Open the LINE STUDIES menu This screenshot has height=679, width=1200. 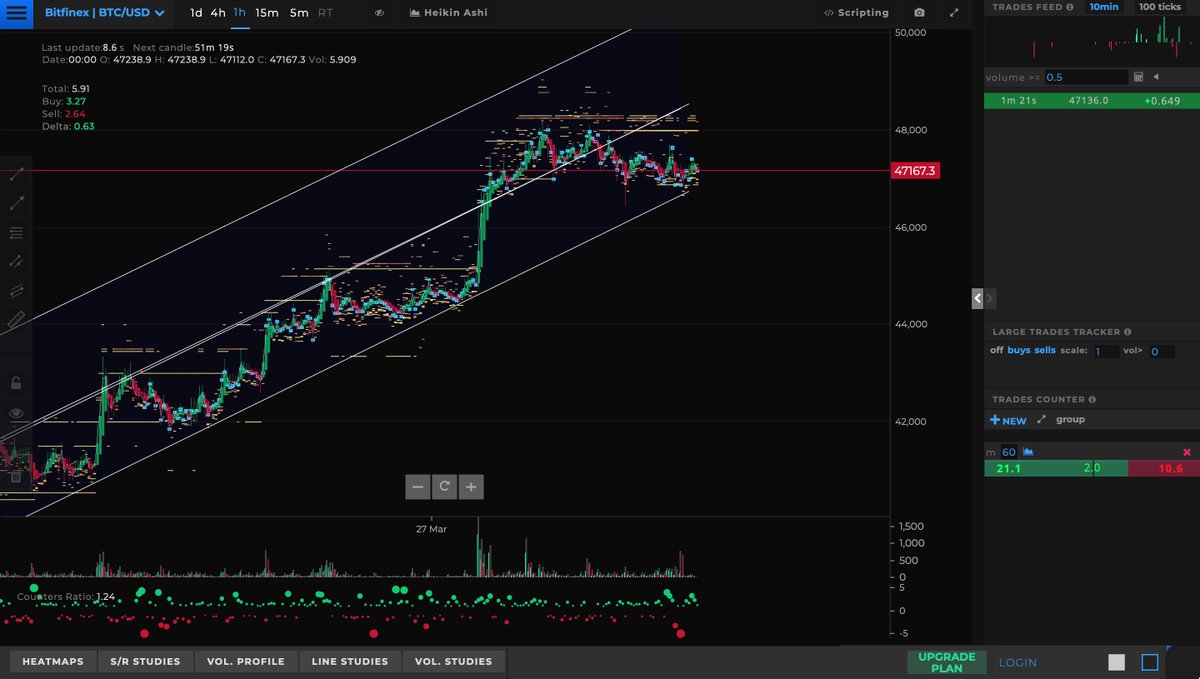[350, 661]
